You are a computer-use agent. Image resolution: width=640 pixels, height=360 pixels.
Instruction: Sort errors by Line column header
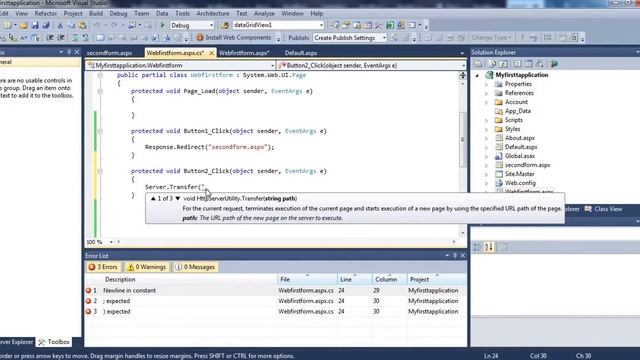click(355, 280)
